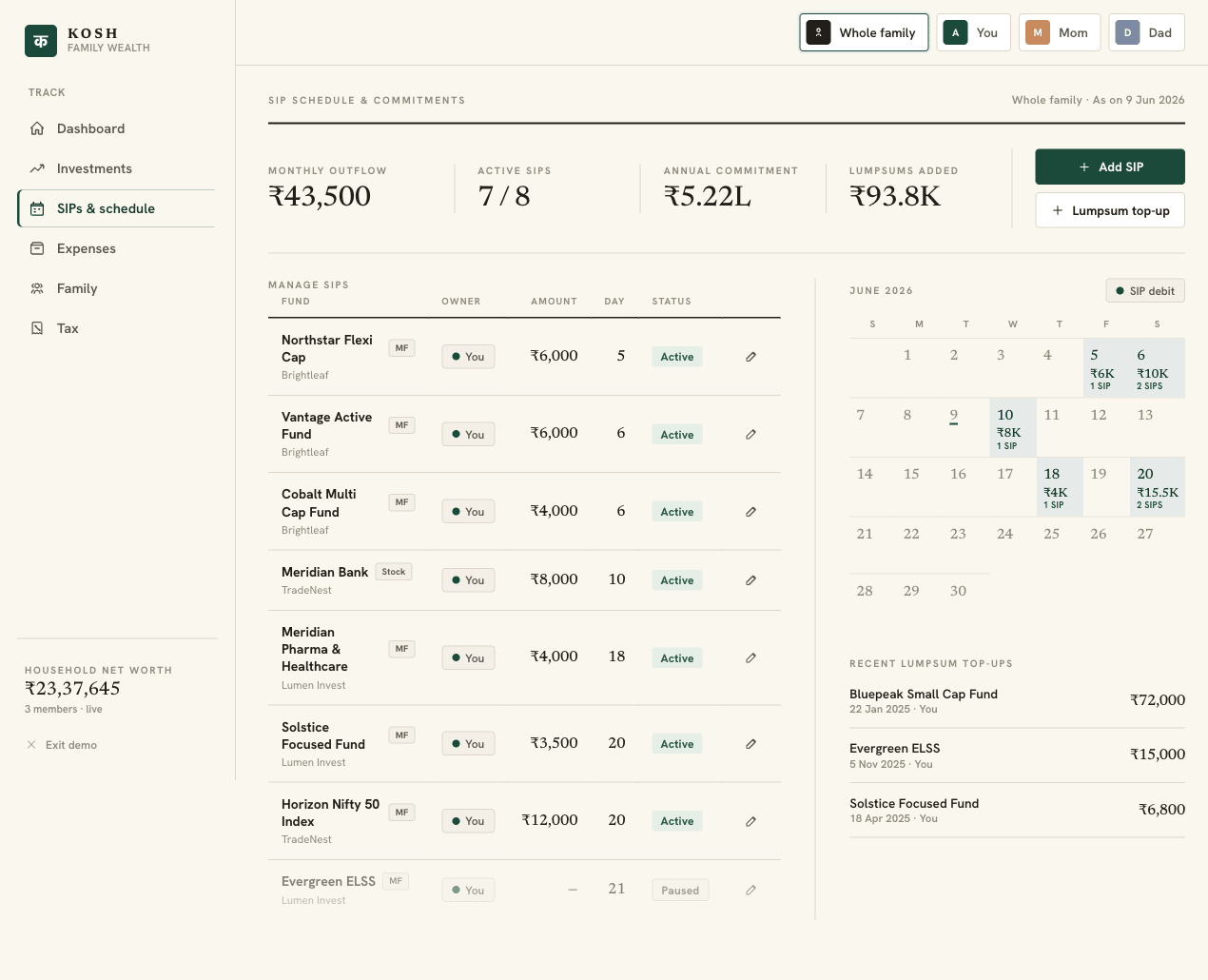1208x980 pixels.
Task: Switch view to Whole family
Action: [x=864, y=32]
